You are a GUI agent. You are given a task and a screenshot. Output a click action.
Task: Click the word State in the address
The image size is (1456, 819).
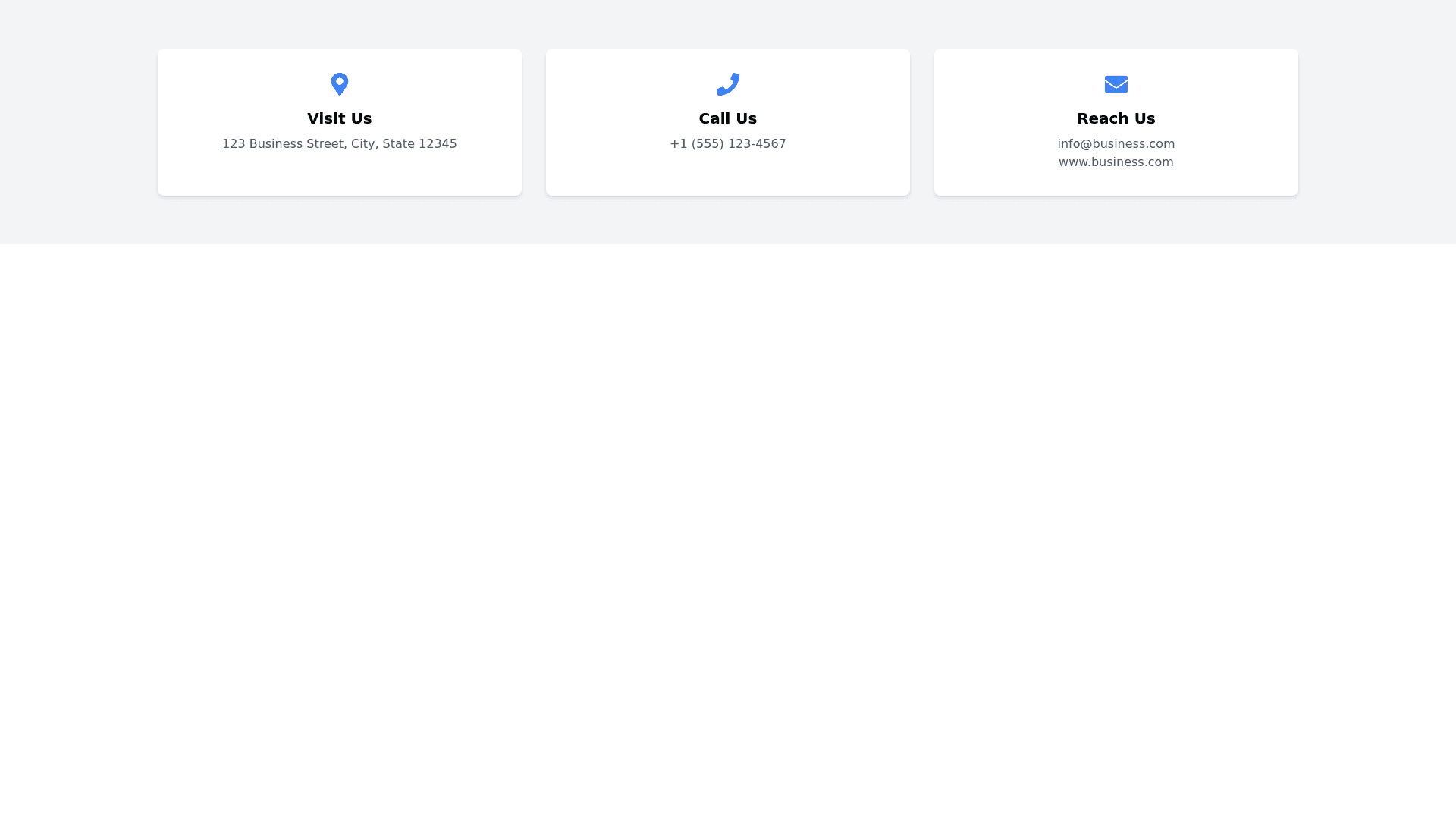398,144
